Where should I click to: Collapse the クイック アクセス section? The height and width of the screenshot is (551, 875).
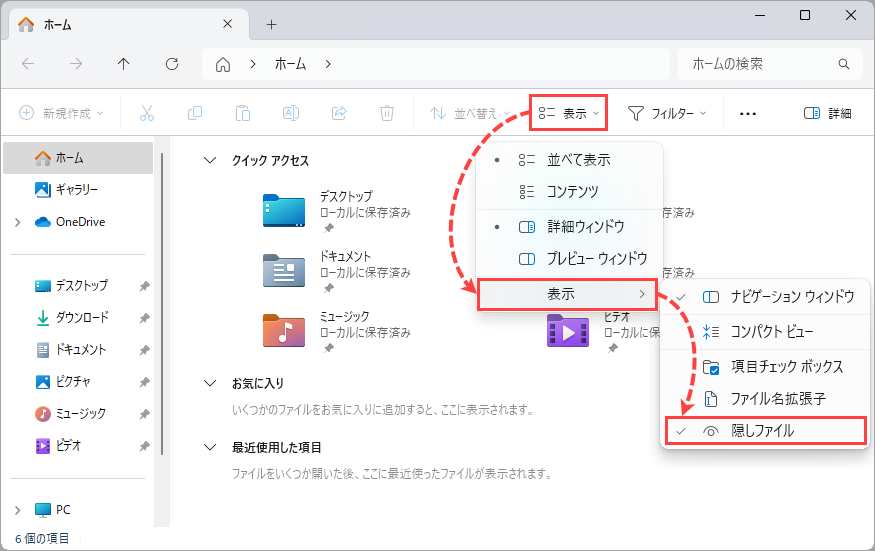pyautogui.click(x=210, y=161)
